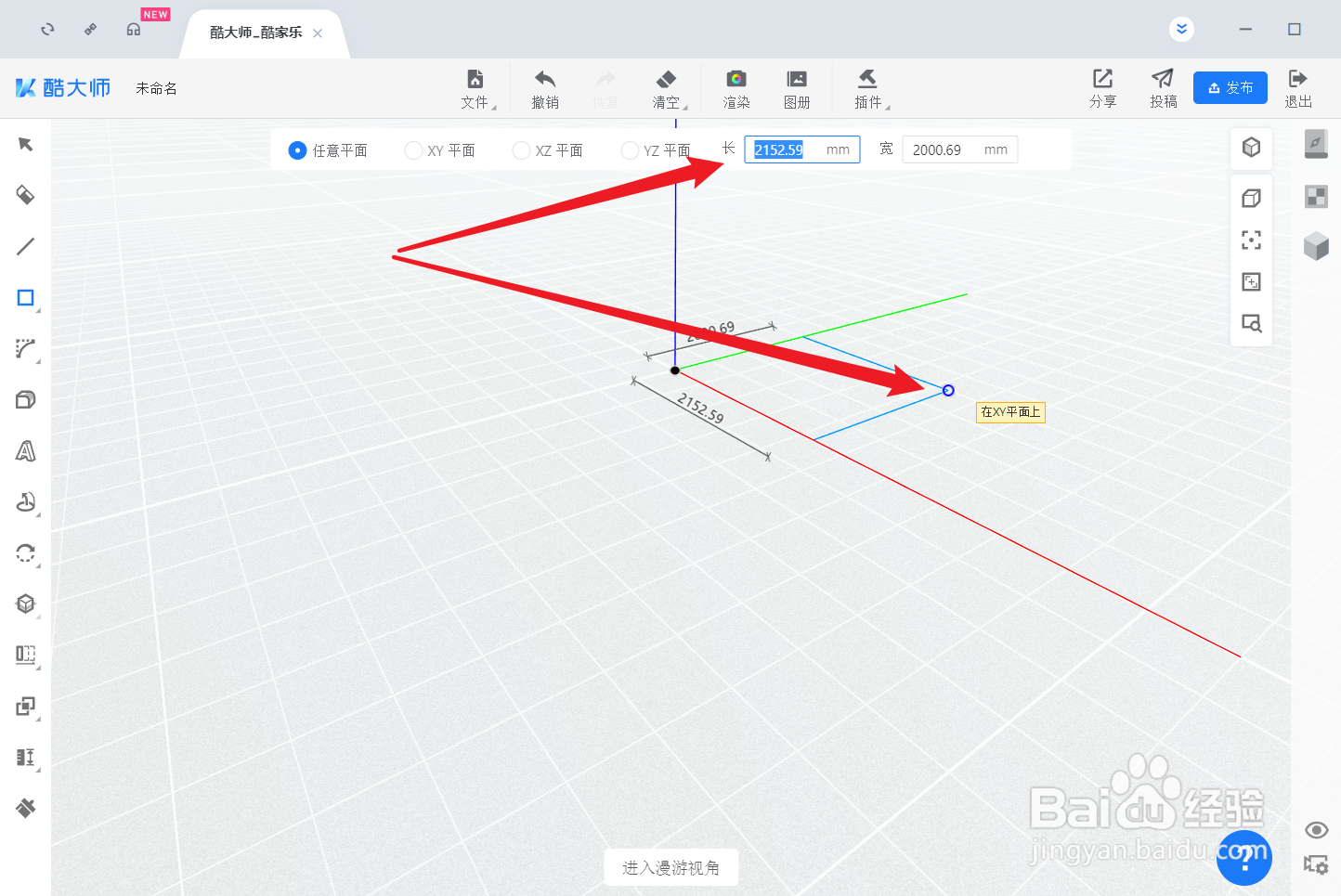The image size is (1341, 896).
Task: Open the gray cube model panel
Action: [x=1316, y=246]
